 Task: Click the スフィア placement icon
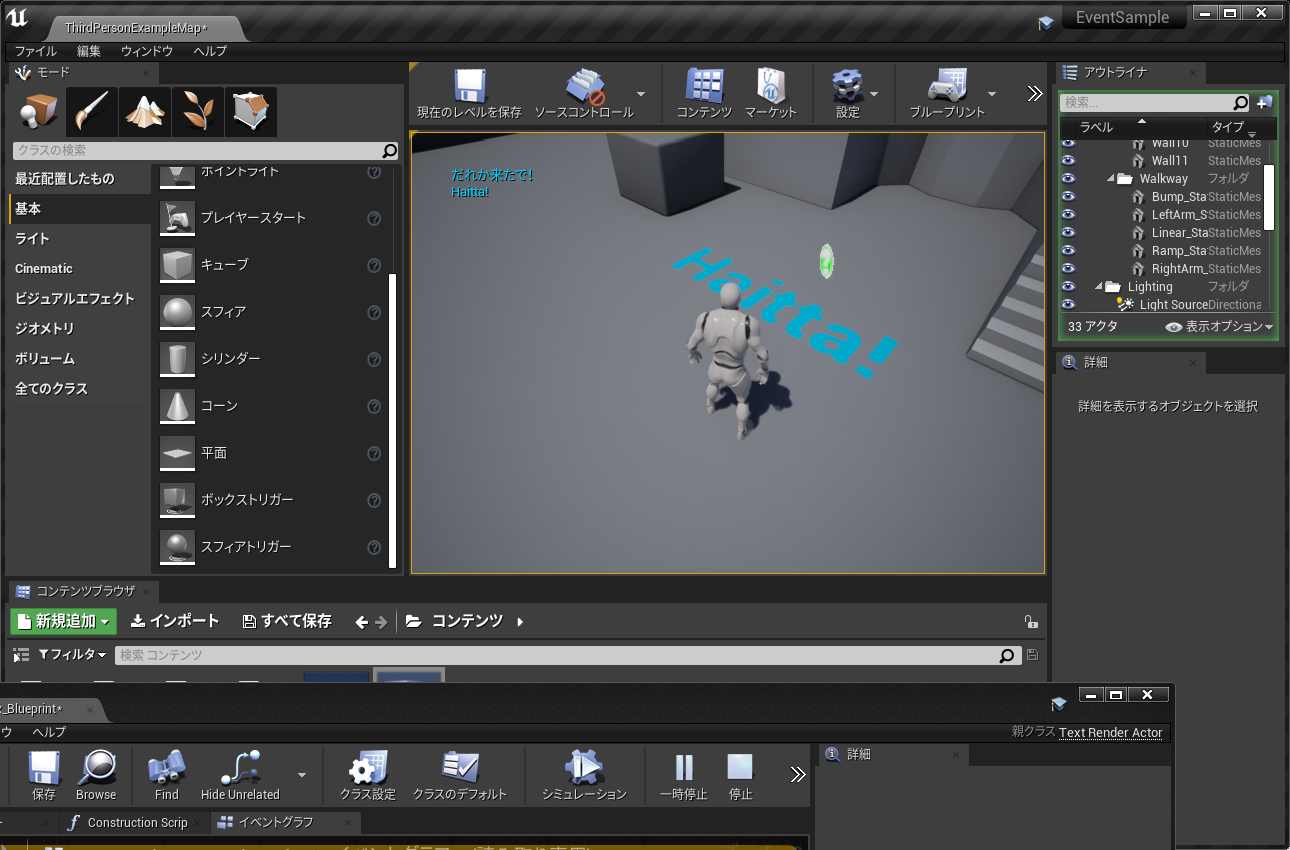(177, 312)
